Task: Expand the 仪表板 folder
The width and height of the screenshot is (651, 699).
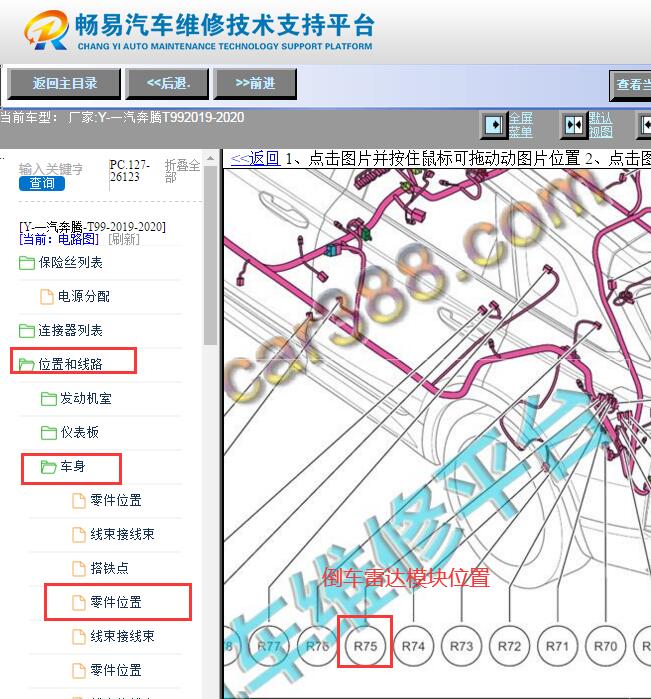Action: [x=79, y=432]
